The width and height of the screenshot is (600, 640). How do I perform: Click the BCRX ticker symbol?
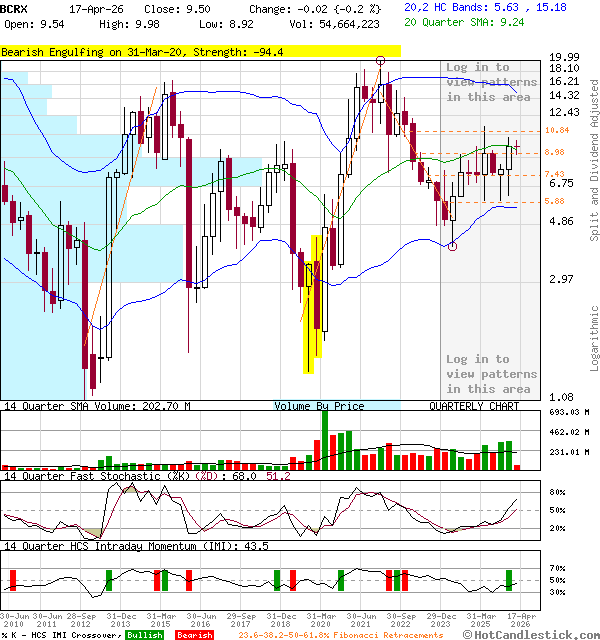[x=15, y=8]
